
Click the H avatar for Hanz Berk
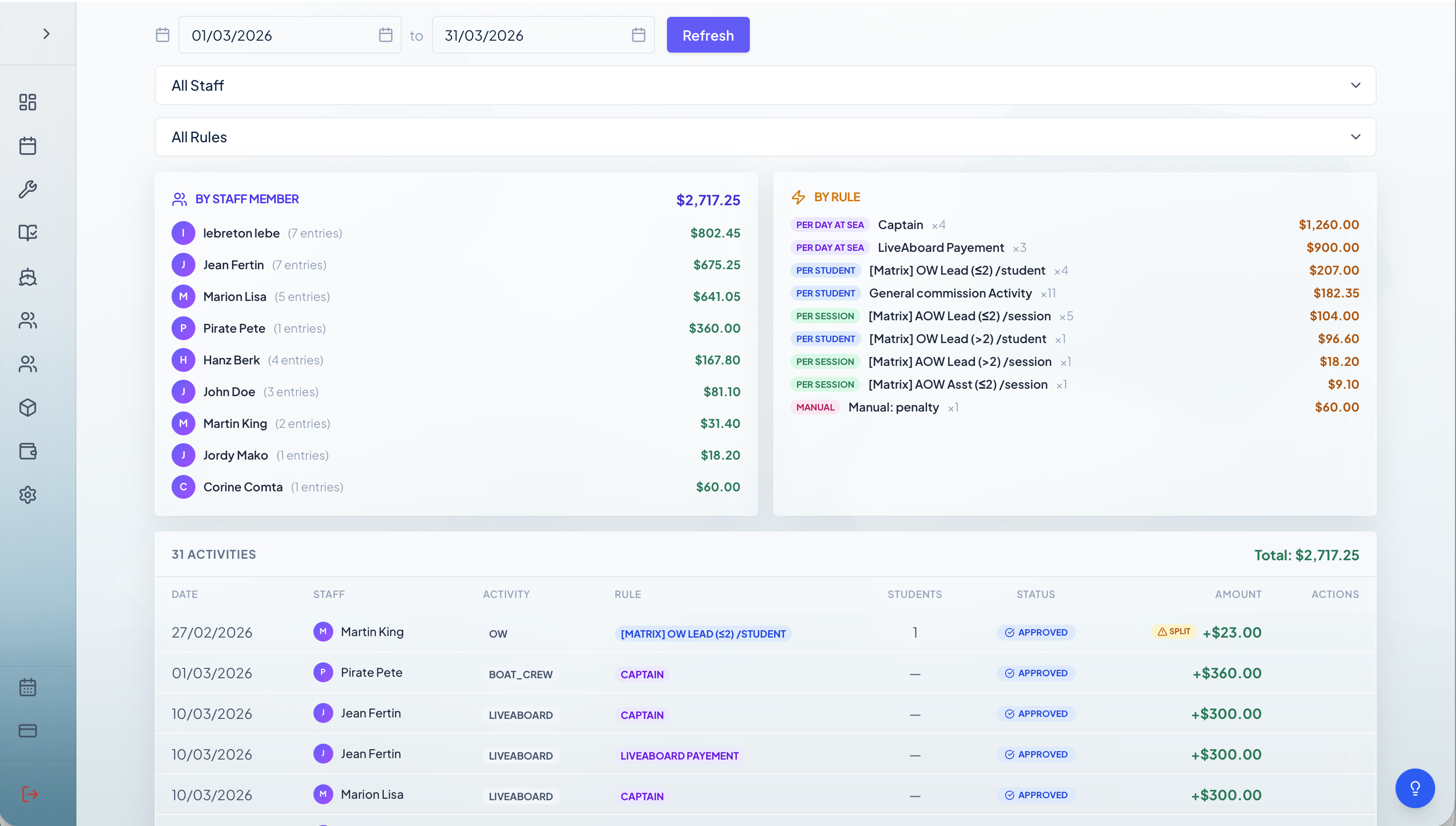183,360
